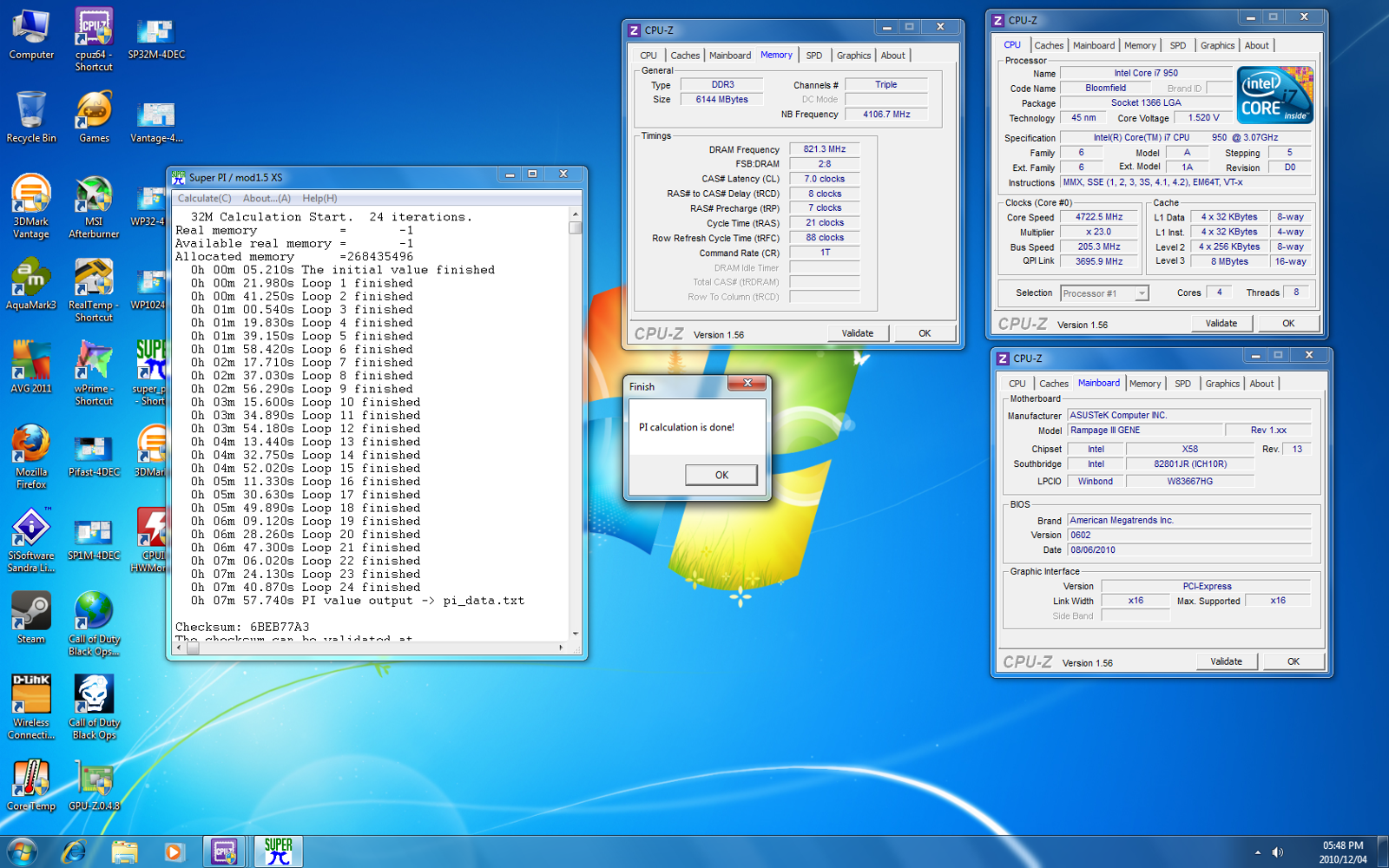Open the GPU-Z.0.4.8 desktop icon
Screen dimensions: 1389x868
coord(94,785)
